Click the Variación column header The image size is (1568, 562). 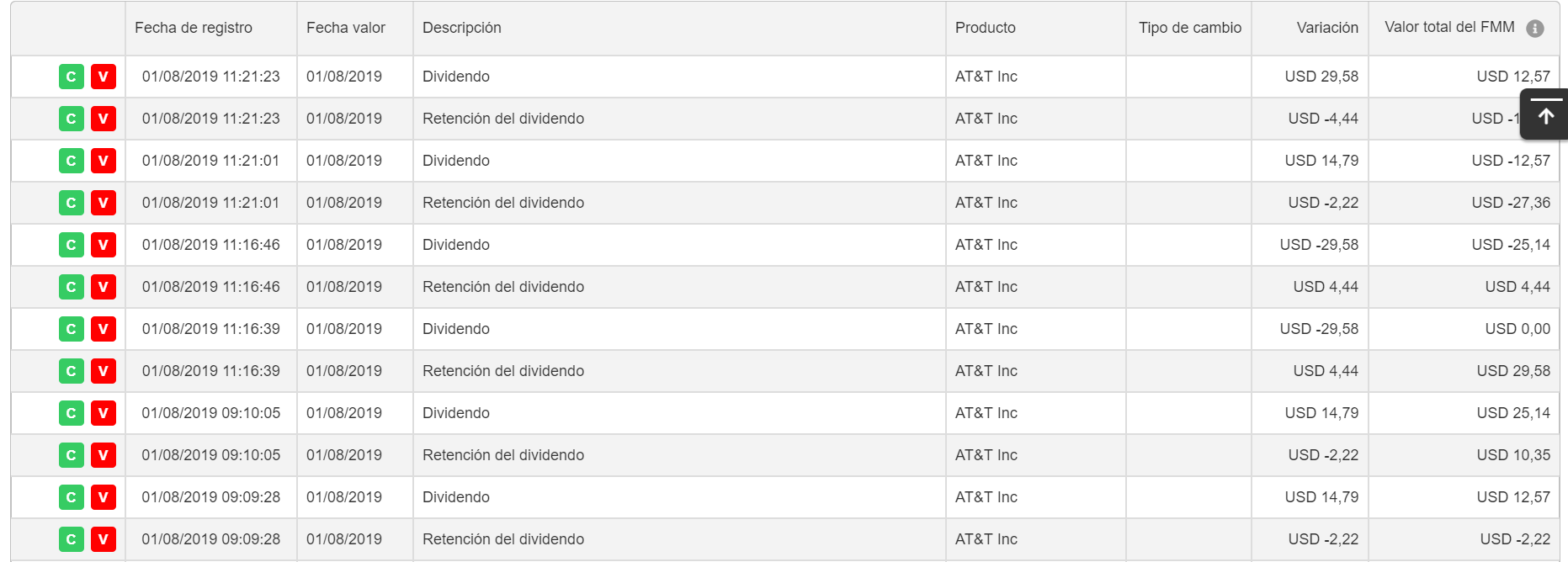1327,28
